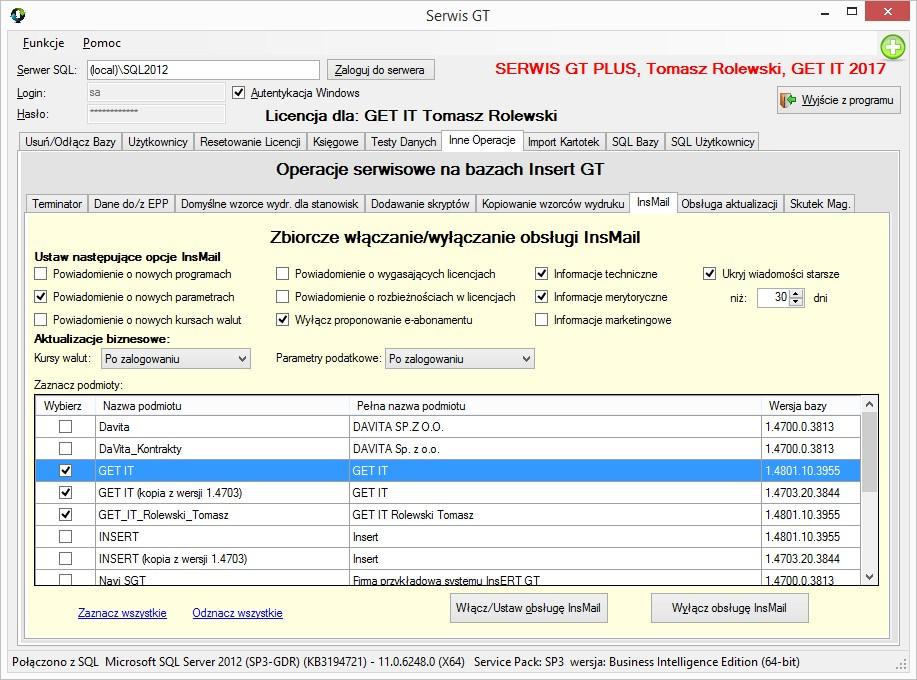Switch to SQL Bazy tab
The image size is (917, 680).
pyautogui.click(x=635, y=141)
